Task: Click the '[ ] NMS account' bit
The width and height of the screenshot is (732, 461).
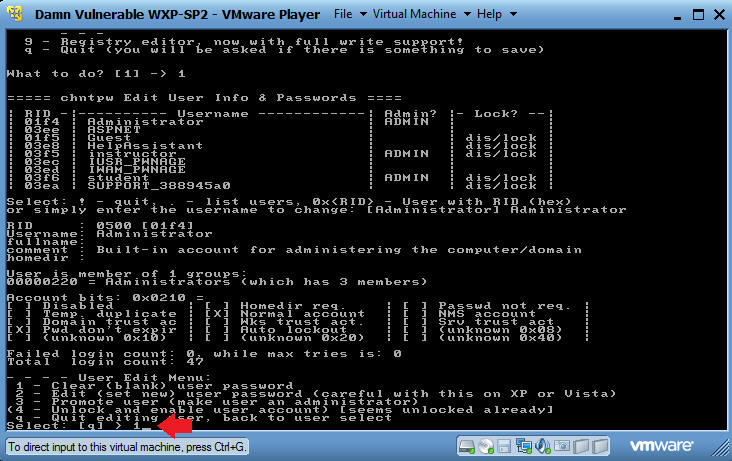Action: click(x=469, y=314)
